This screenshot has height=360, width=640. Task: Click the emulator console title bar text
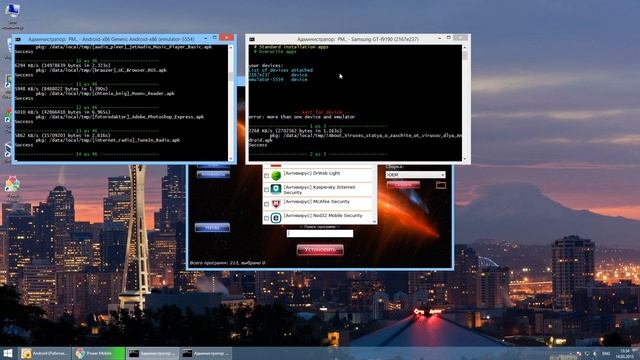(111, 39)
